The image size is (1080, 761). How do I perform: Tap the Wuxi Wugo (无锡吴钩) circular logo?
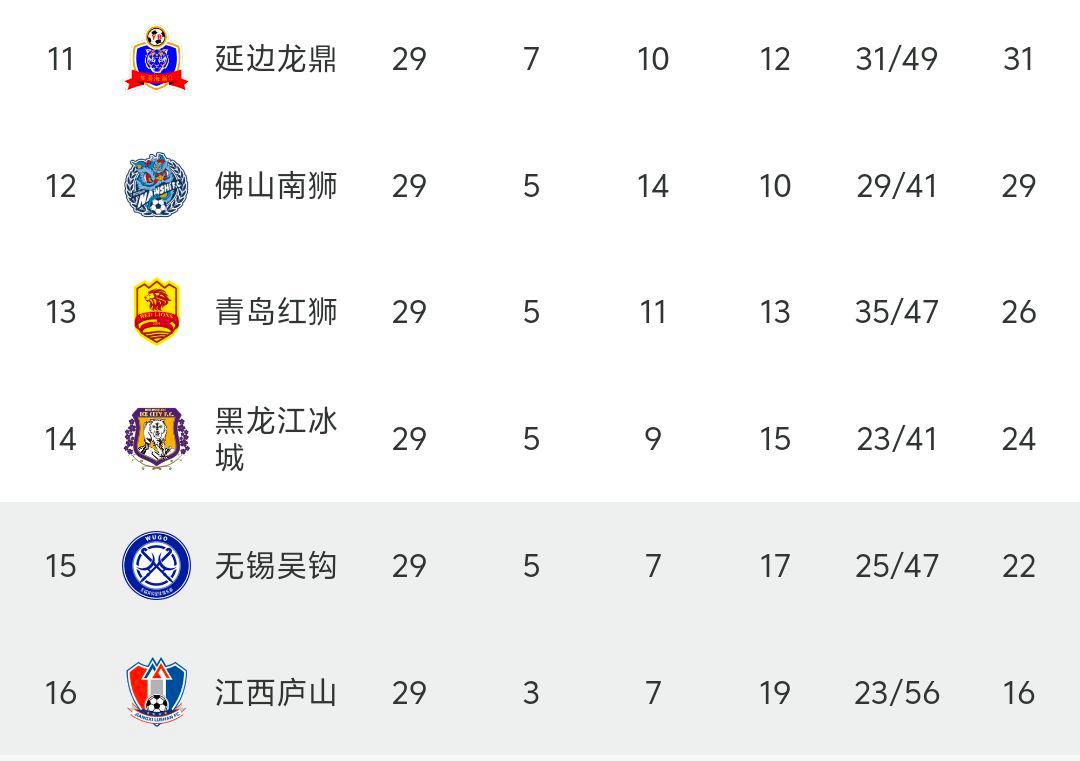point(156,566)
